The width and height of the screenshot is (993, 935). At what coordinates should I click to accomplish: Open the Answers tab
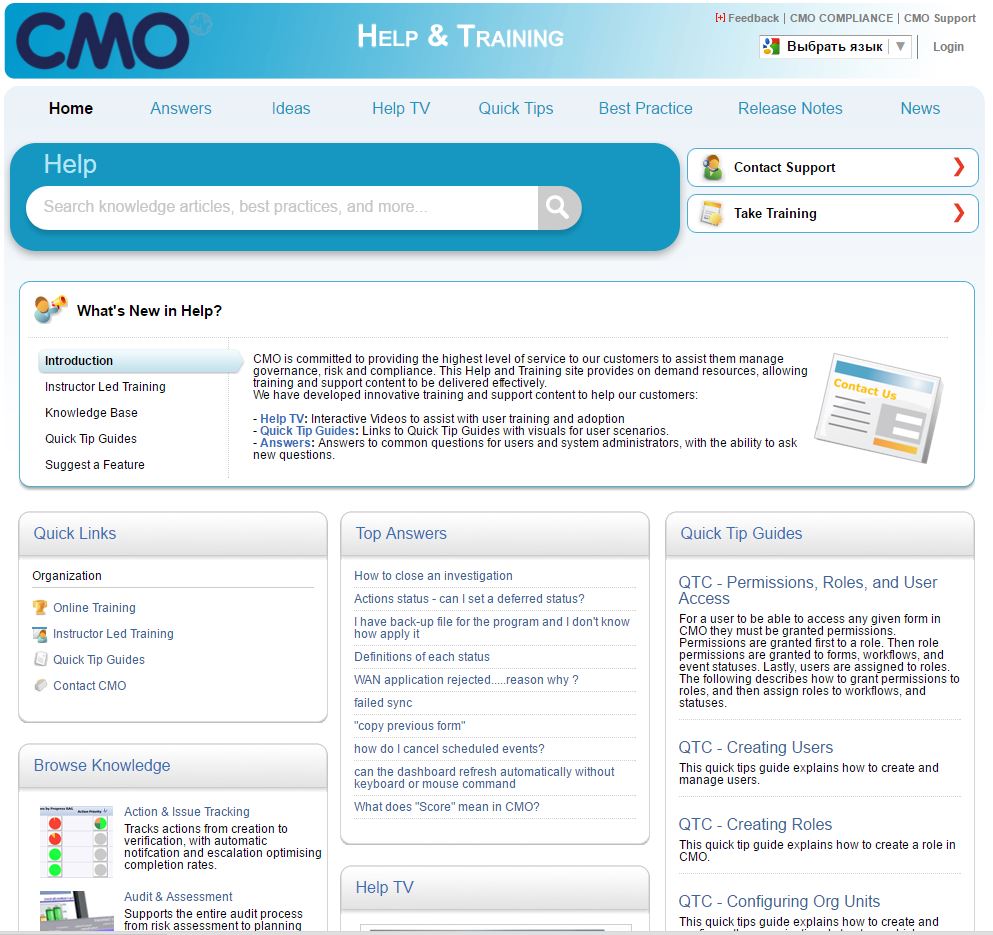tap(181, 108)
